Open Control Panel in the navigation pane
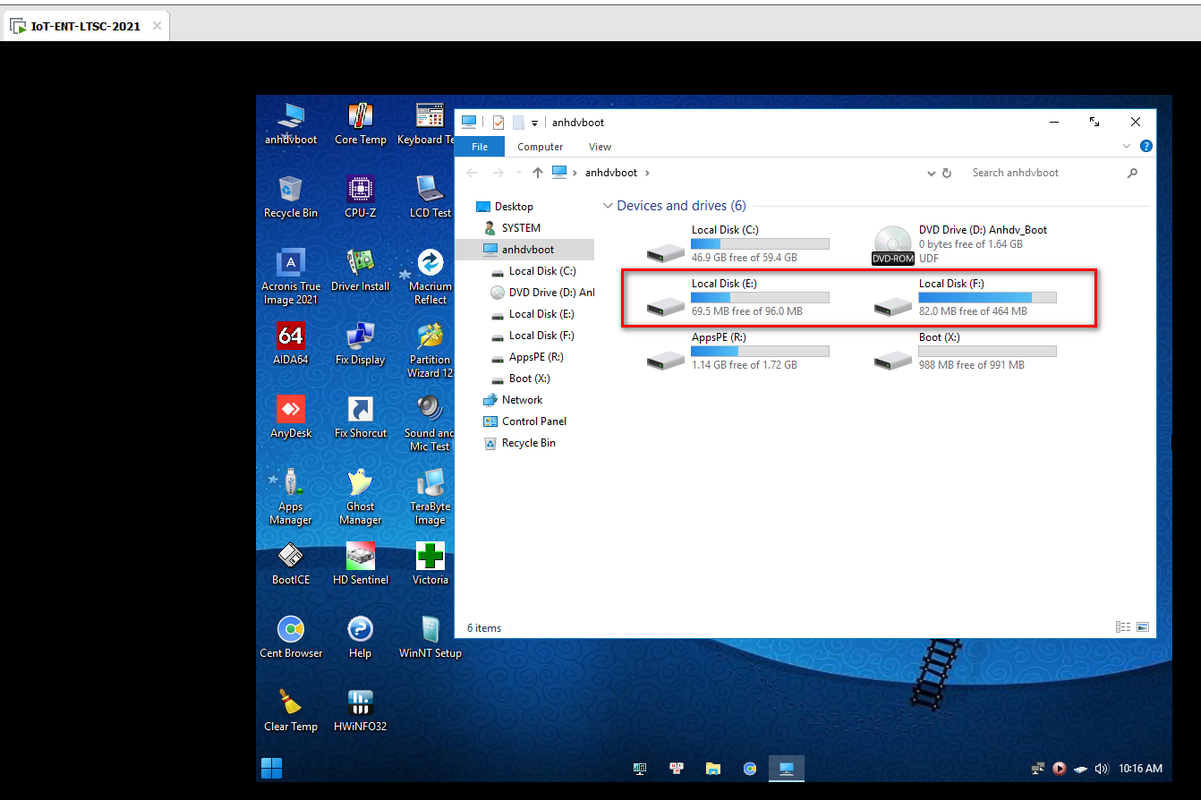 [x=533, y=422]
